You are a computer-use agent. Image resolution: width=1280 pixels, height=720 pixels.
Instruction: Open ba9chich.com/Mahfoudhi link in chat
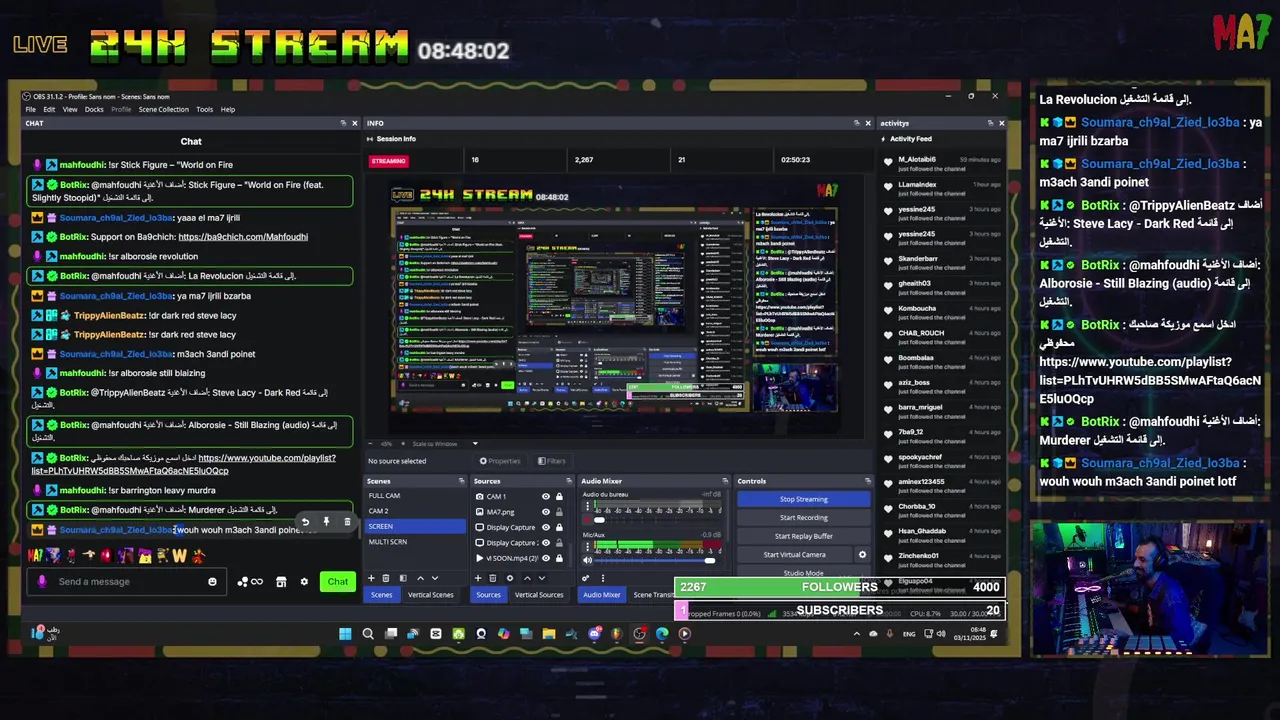click(x=243, y=237)
